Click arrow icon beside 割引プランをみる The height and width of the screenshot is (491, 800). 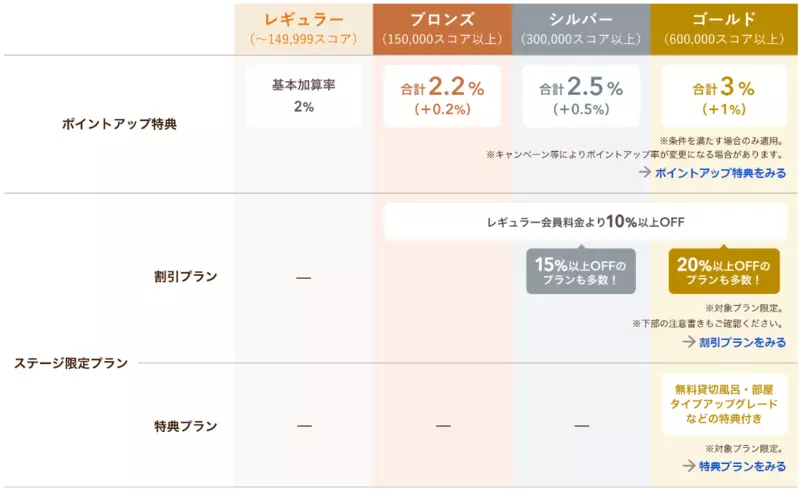coord(689,341)
